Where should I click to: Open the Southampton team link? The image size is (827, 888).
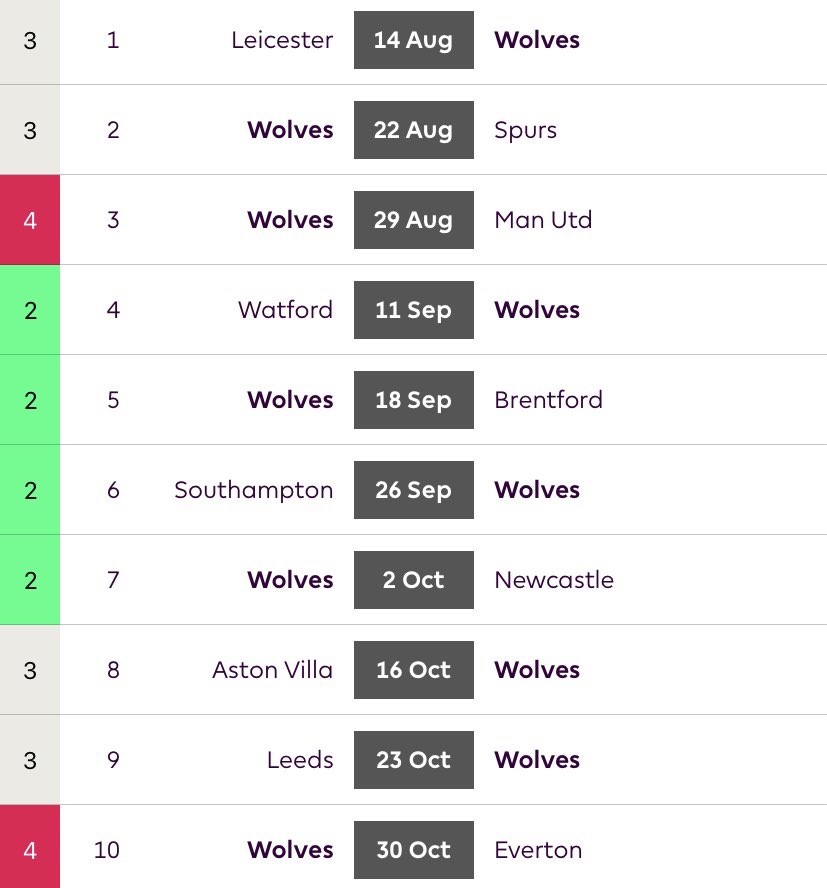(254, 490)
